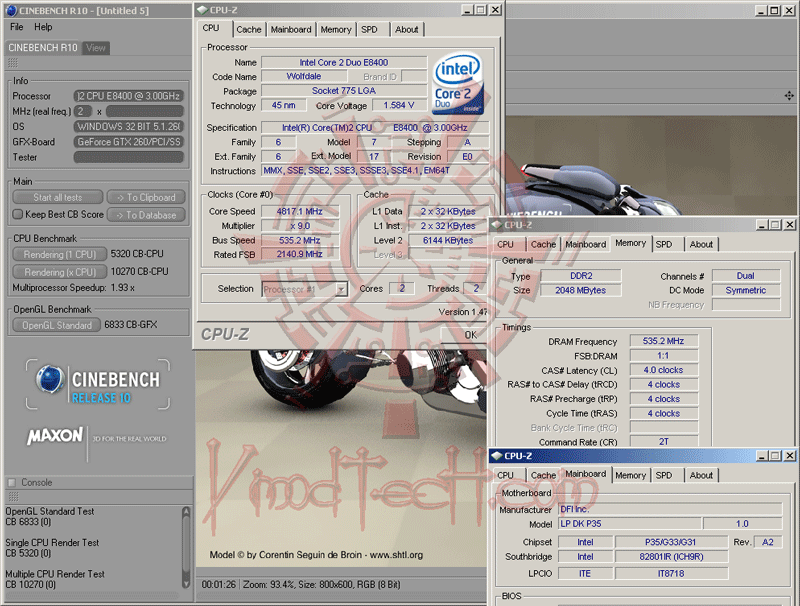Click the MAXON logo
This screenshot has width=800, height=606.
coord(55,436)
